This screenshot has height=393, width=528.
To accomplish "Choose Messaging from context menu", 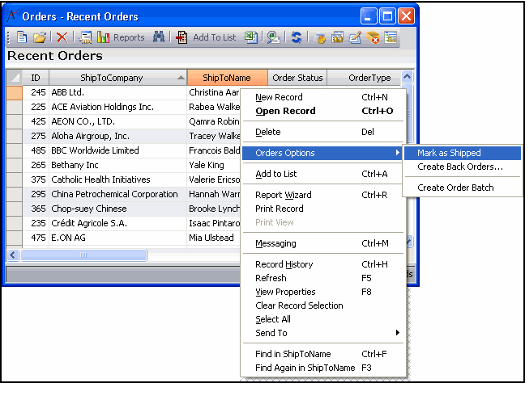I will pos(323,243).
